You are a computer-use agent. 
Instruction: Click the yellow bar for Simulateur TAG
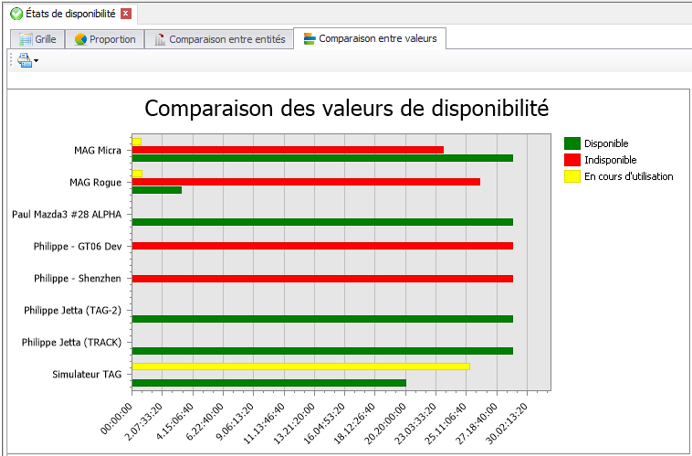coord(300,367)
